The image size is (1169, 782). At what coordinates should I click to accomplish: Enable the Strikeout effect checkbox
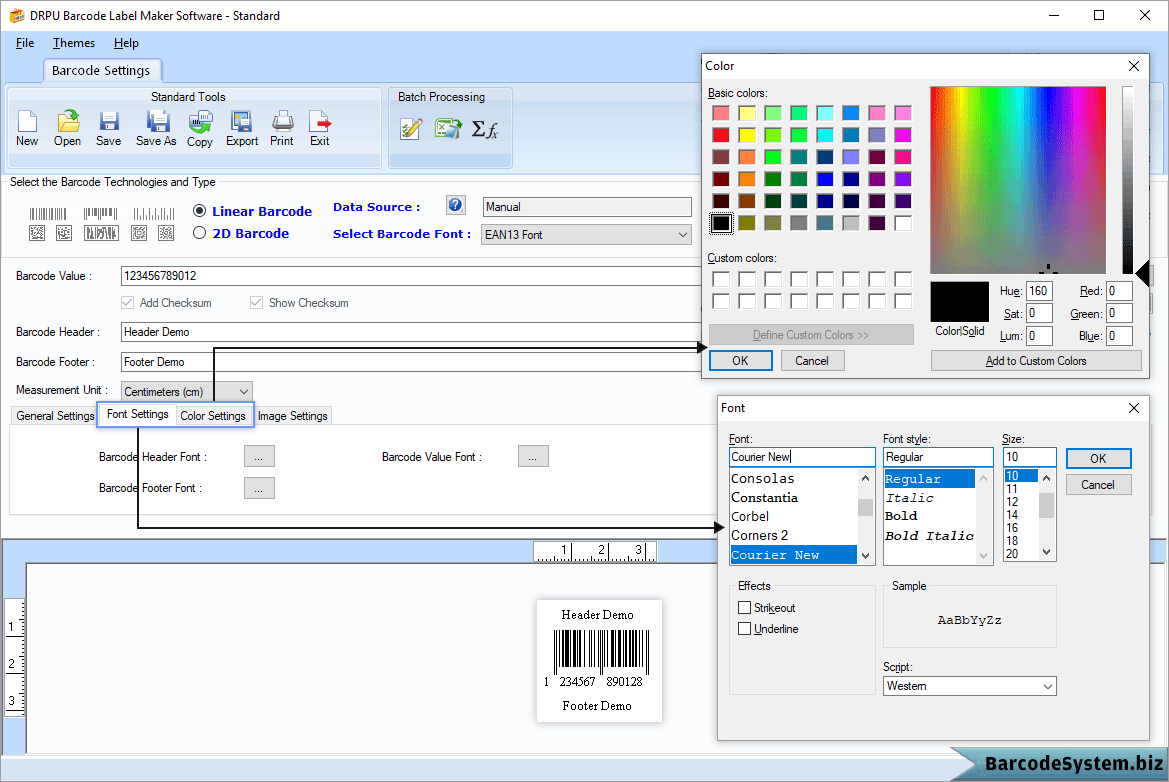tap(744, 608)
